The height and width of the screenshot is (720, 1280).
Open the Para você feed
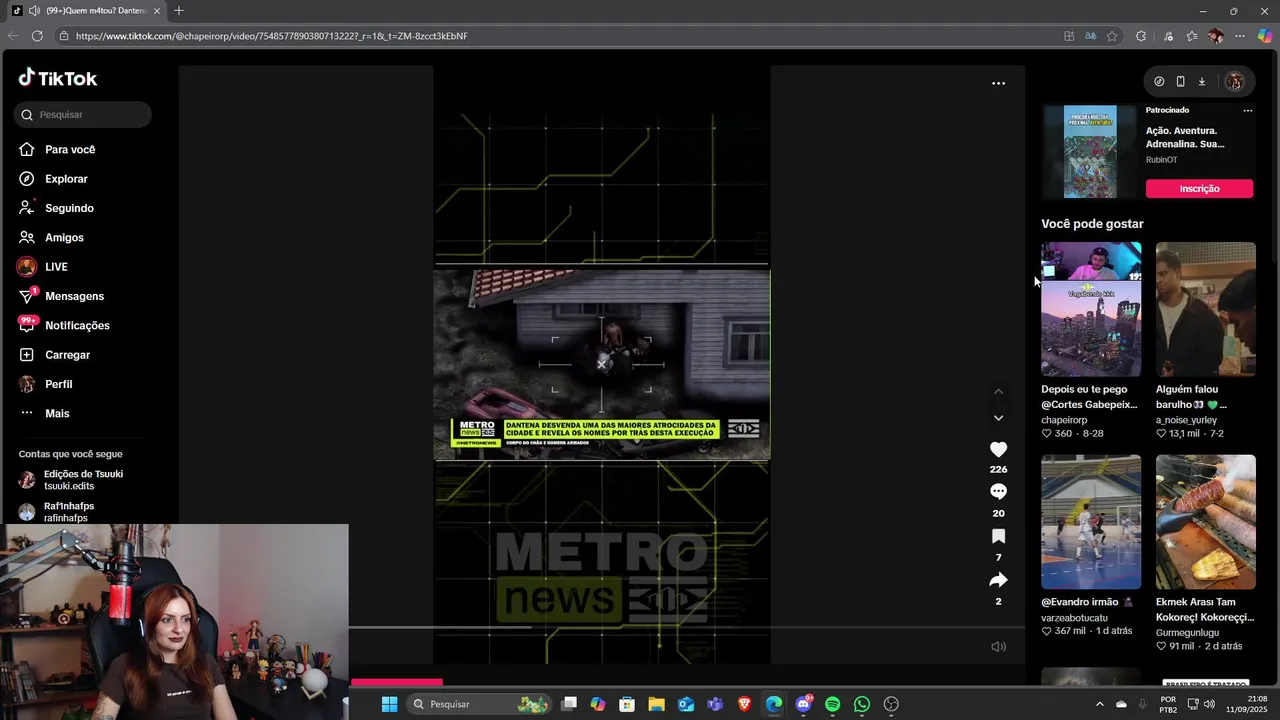tap(57, 149)
